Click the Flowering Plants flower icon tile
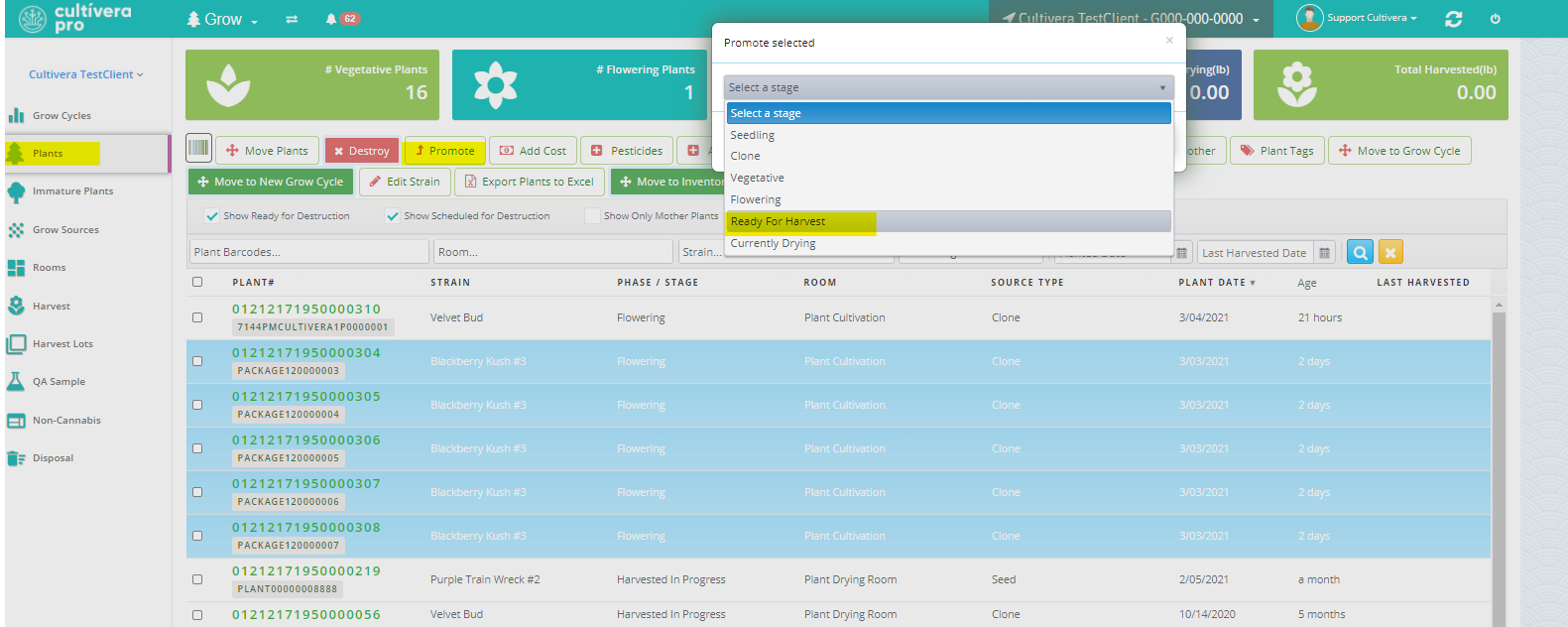The height and width of the screenshot is (627, 1568). click(495, 85)
